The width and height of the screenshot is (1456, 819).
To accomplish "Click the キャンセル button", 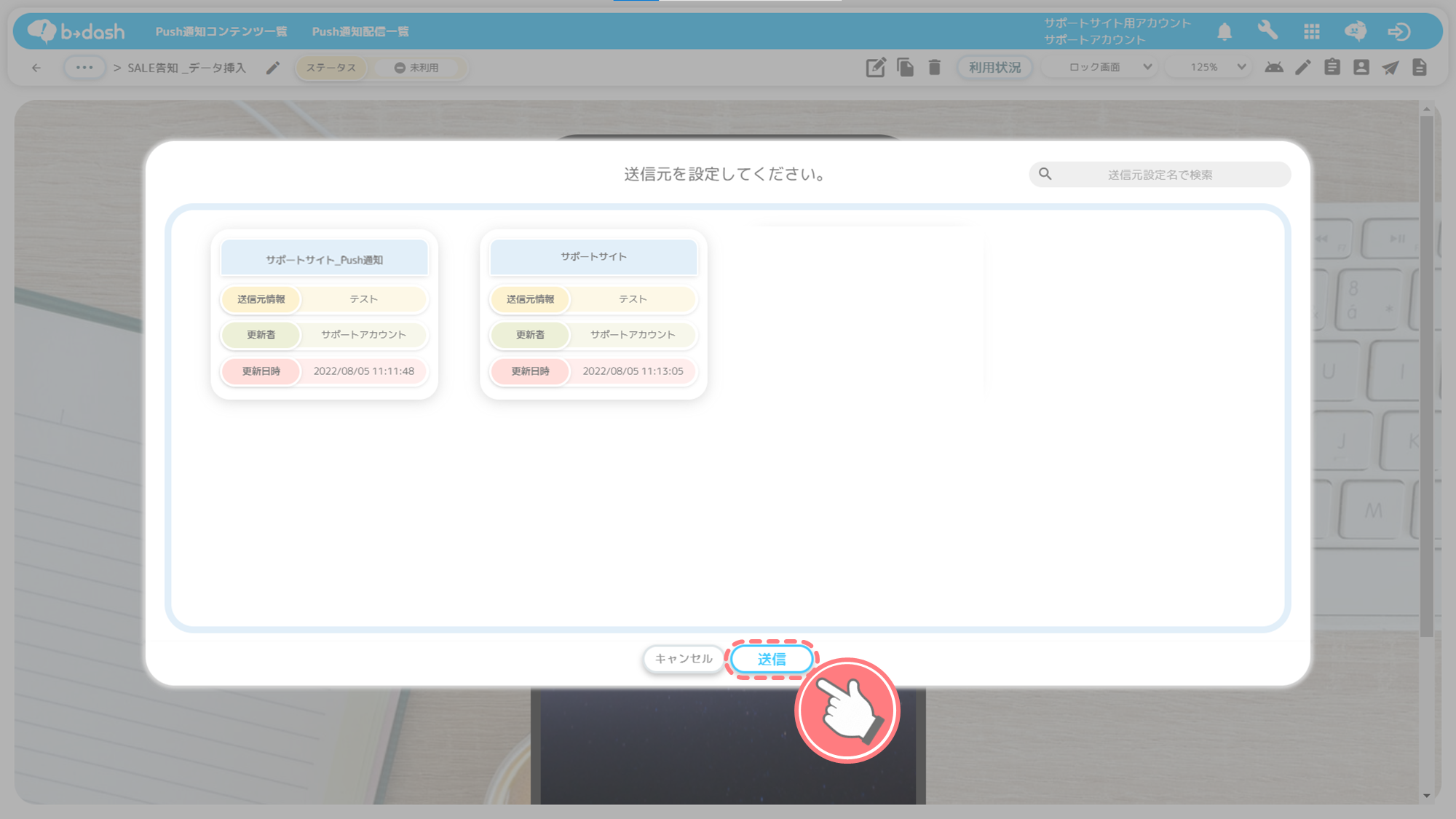I will (x=683, y=659).
